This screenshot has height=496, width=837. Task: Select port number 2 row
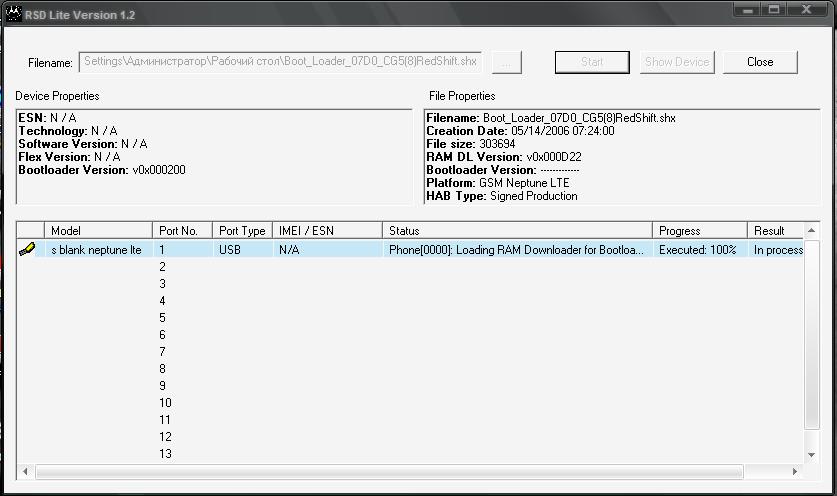click(162, 266)
